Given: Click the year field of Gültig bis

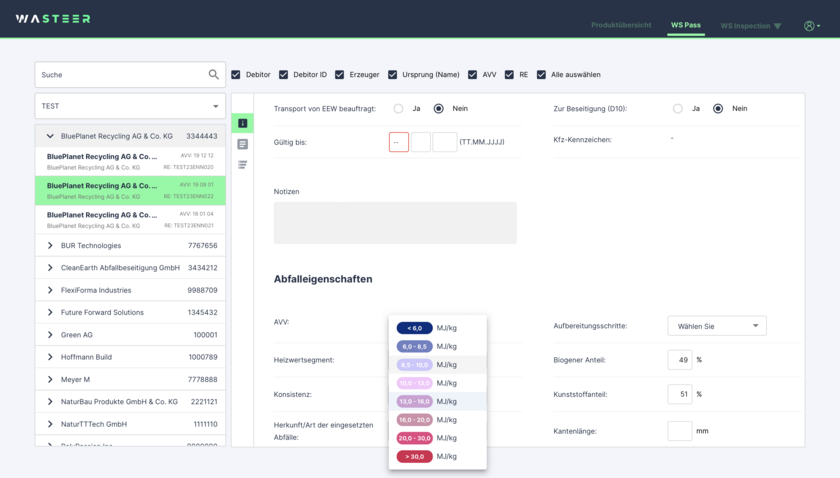Looking at the screenshot, I should click(445, 142).
